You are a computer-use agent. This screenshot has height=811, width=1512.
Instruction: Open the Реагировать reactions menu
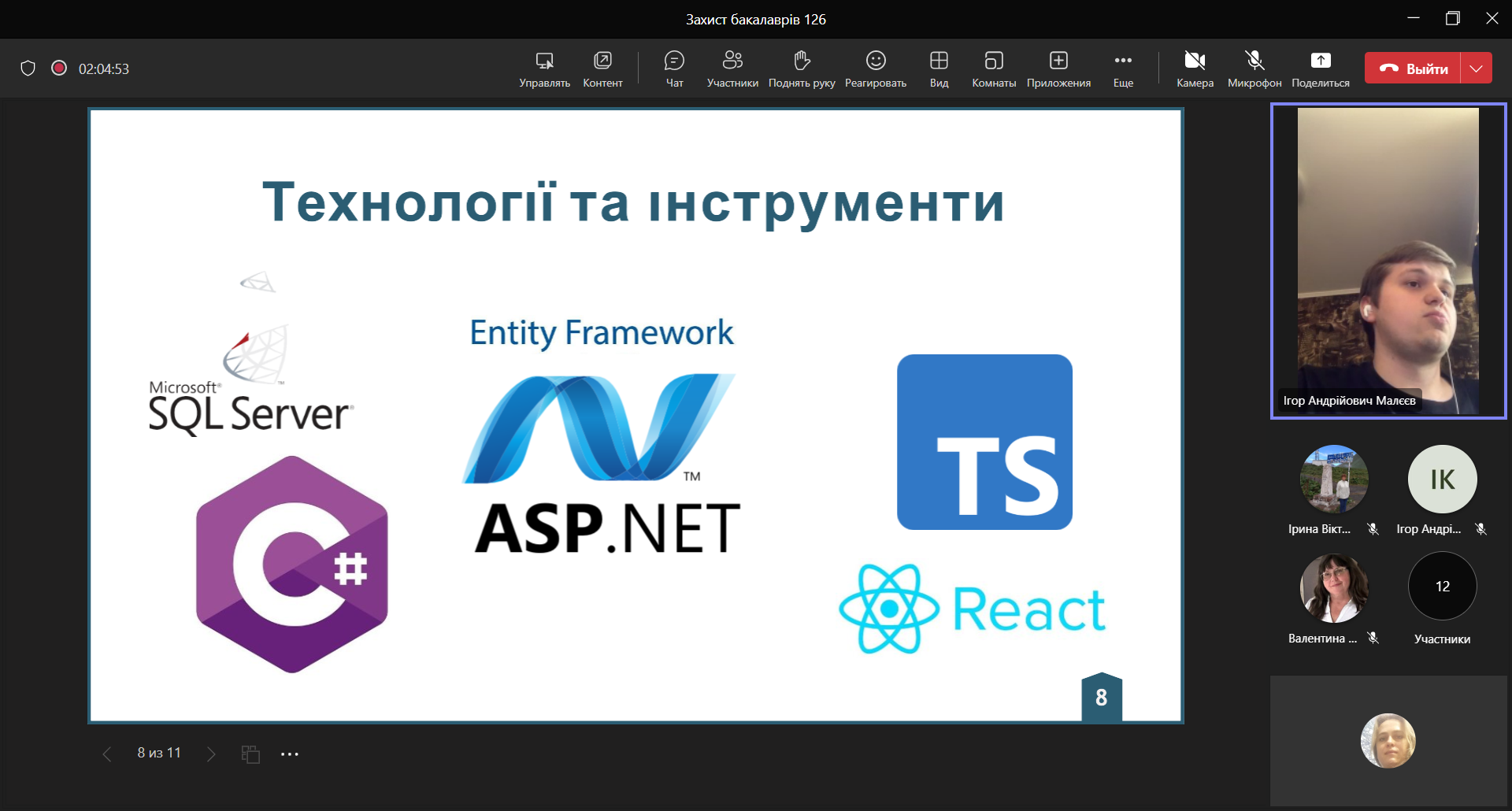pos(876,69)
